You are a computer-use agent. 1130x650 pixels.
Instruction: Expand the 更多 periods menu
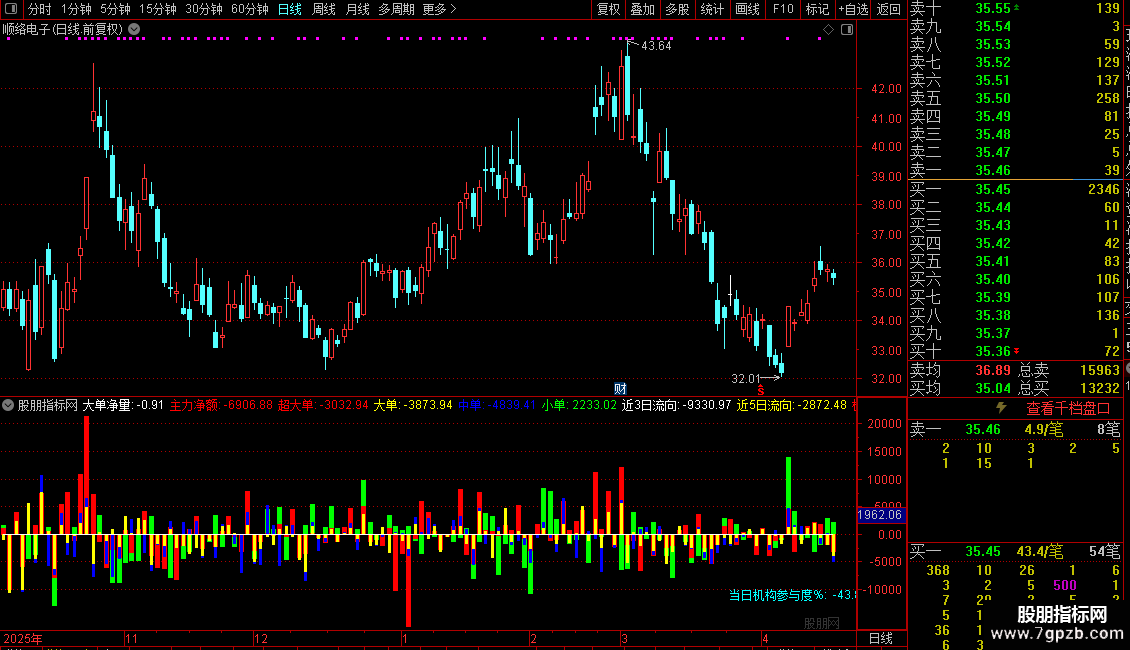coord(440,9)
